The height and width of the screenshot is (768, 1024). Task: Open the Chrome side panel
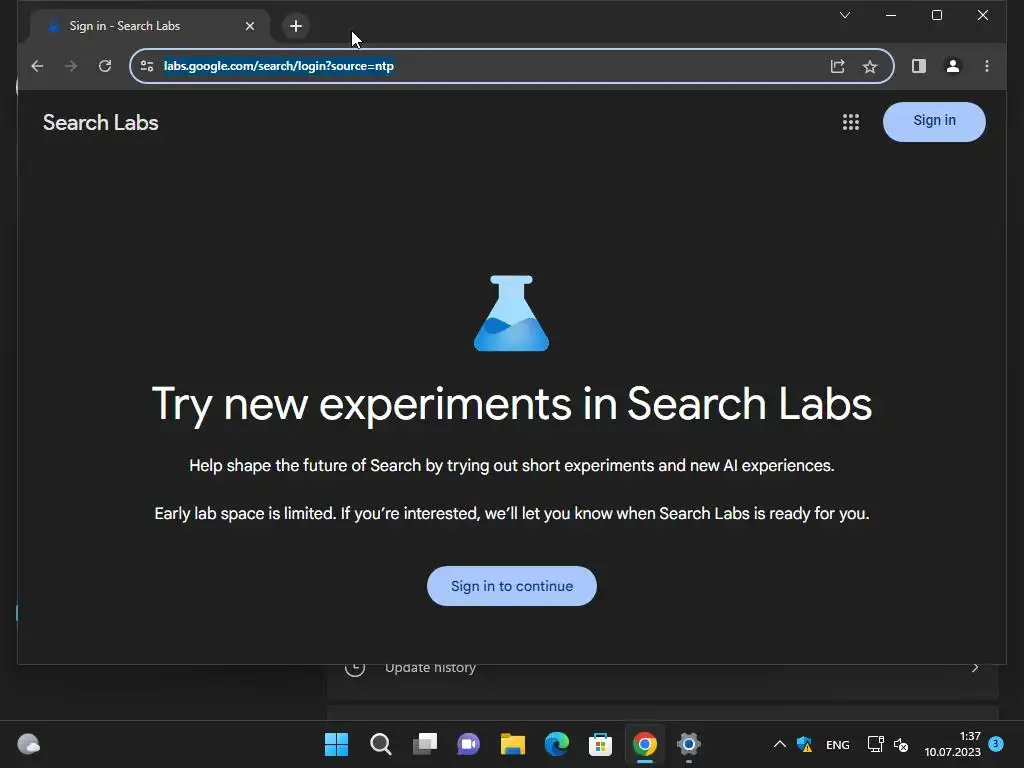(919, 66)
